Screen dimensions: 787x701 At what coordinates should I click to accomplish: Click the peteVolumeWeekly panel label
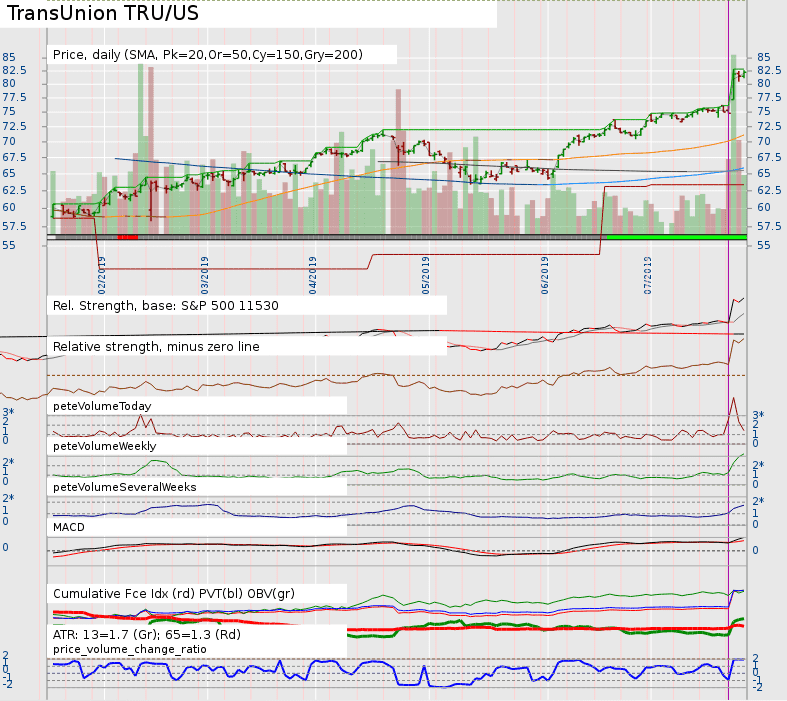[104, 446]
